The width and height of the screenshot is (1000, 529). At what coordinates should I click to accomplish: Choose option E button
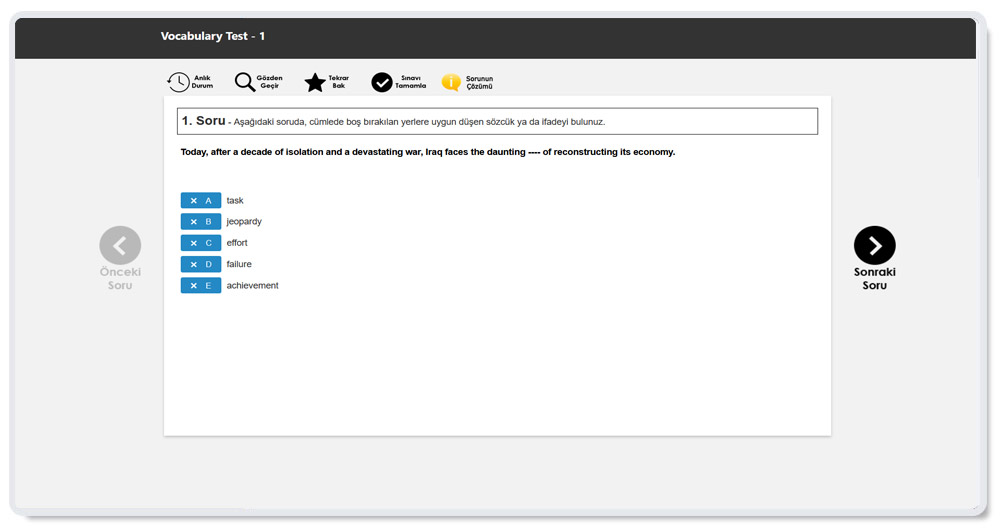click(x=201, y=285)
